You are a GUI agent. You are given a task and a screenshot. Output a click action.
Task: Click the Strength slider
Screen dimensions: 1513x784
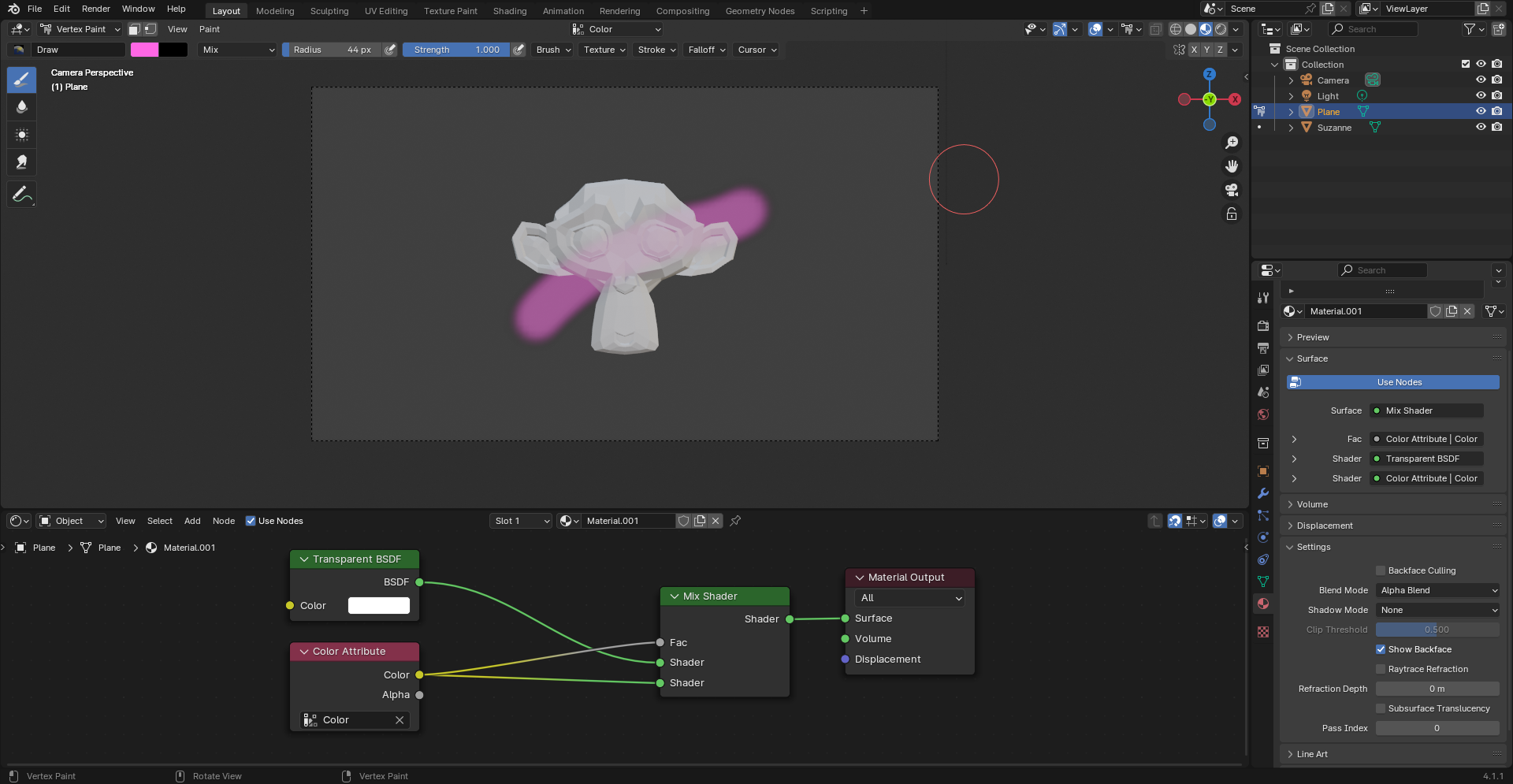tap(456, 50)
